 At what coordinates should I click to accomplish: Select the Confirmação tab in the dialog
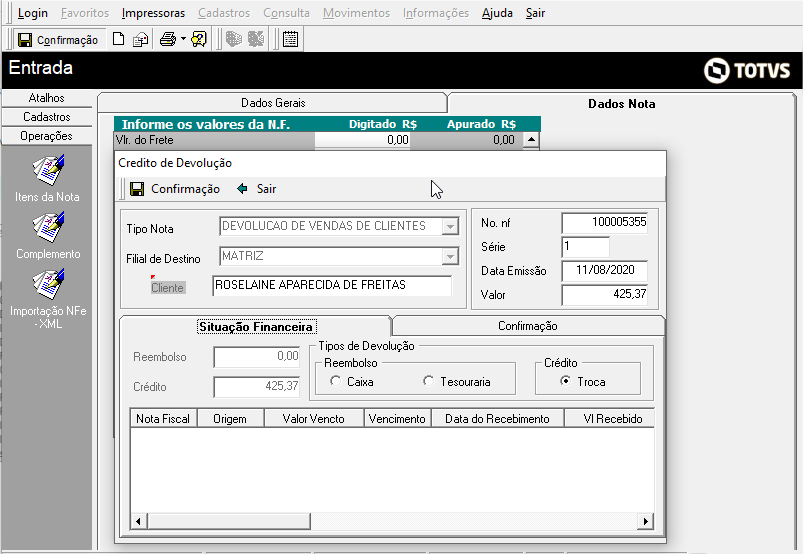pyautogui.click(x=527, y=326)
